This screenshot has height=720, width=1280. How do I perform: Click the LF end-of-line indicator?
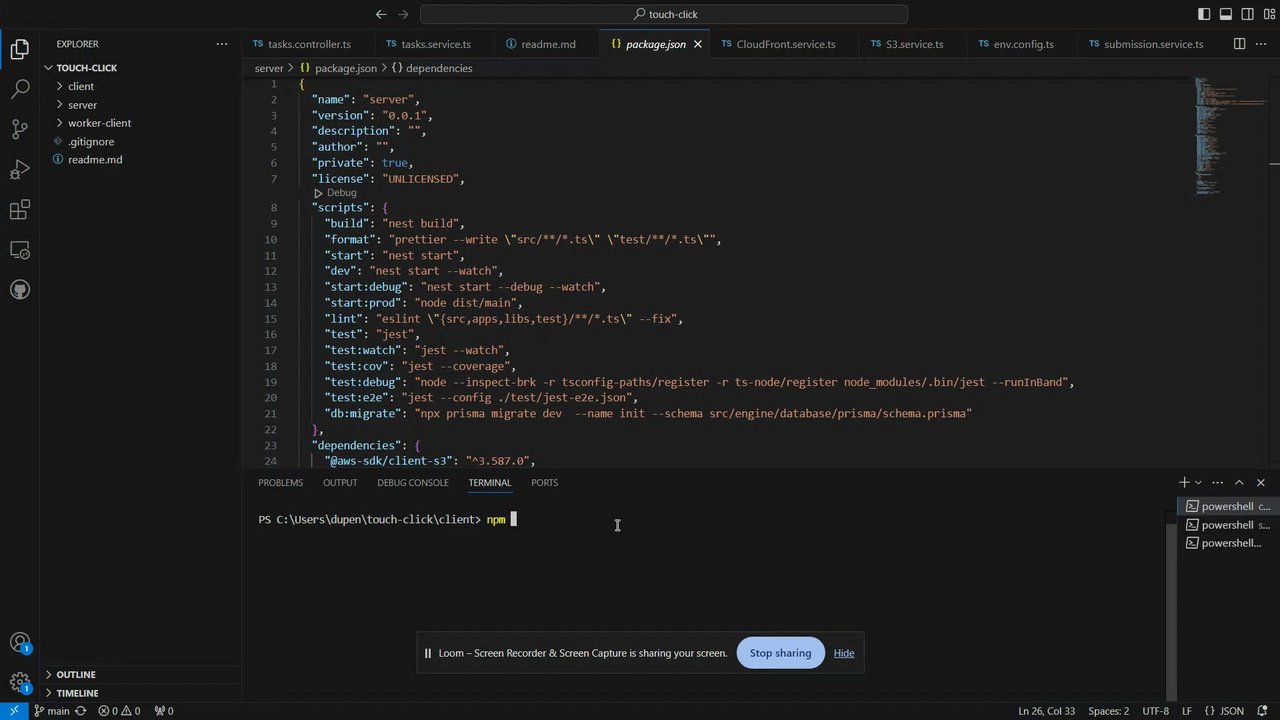pyautogui.click(x=1186, y=711)
